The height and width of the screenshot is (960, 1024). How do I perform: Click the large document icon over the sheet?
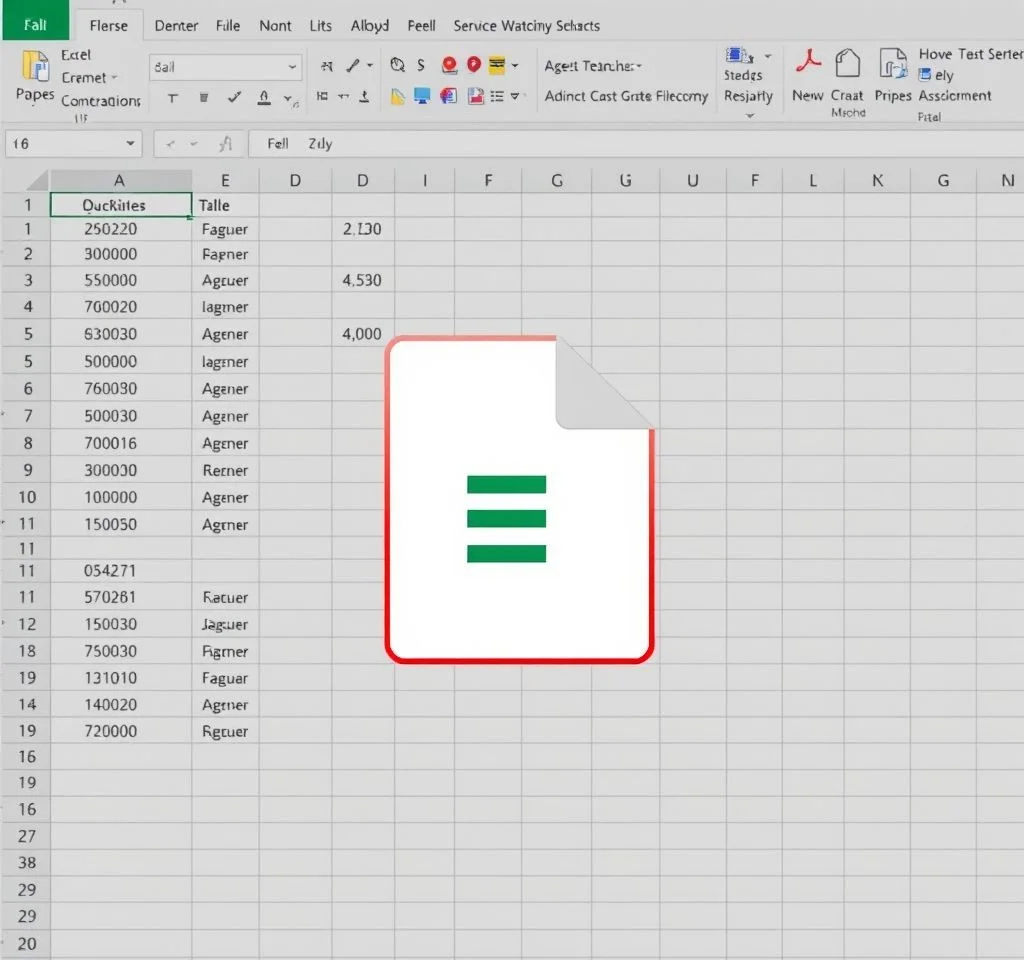[x=520, y=500]
